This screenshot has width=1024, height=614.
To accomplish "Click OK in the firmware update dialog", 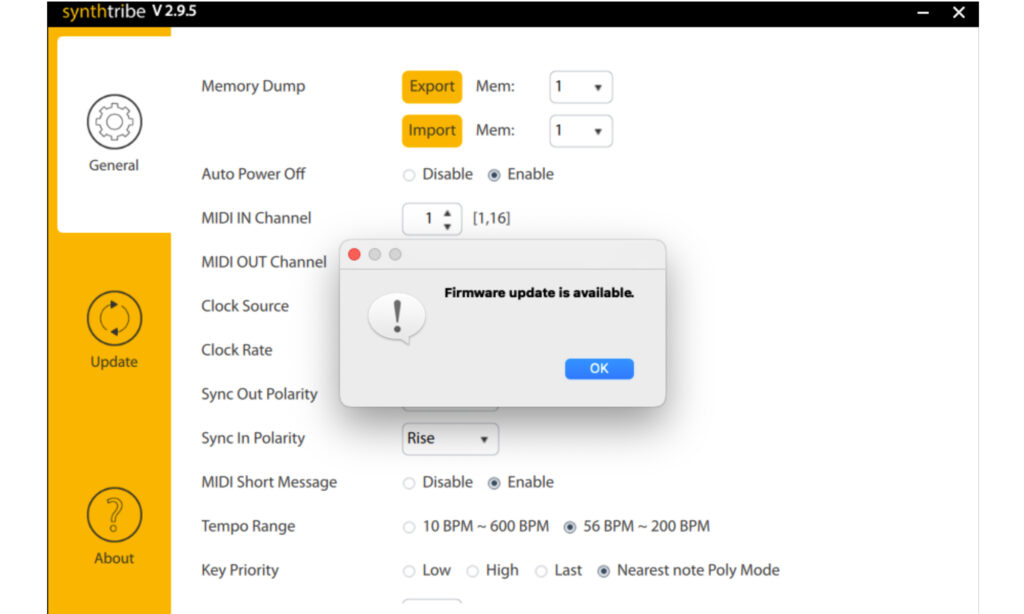I will tap(599, 368).
